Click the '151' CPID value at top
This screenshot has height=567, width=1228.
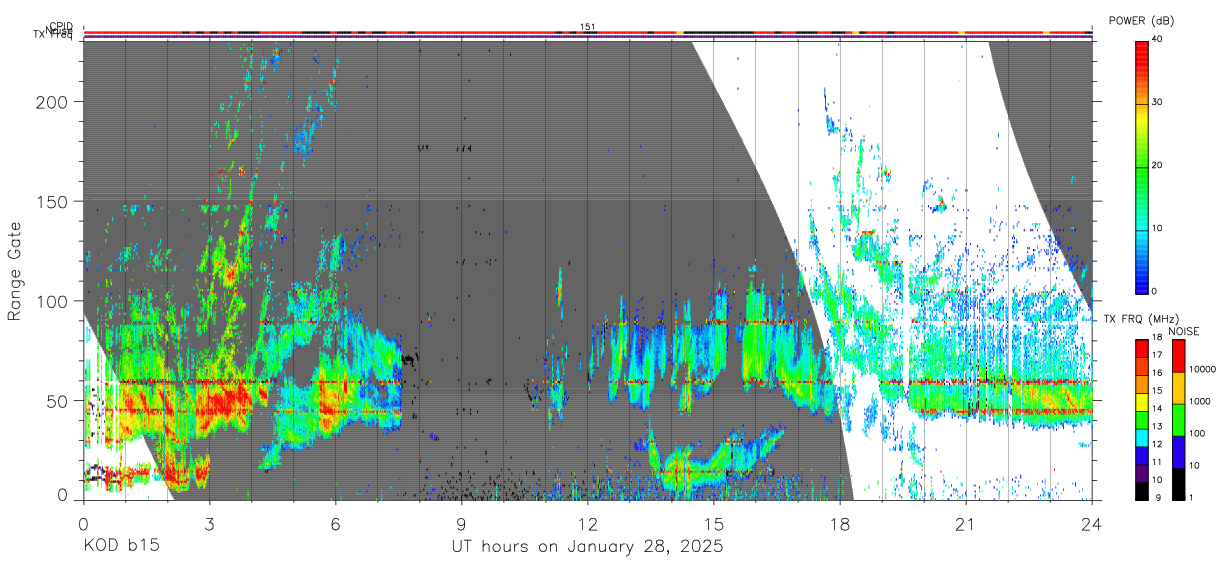(x=588, y=27)
